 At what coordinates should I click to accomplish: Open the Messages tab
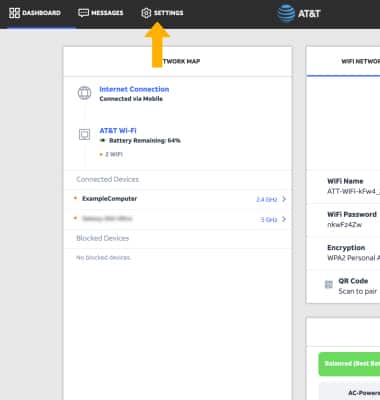coord(101,13)
